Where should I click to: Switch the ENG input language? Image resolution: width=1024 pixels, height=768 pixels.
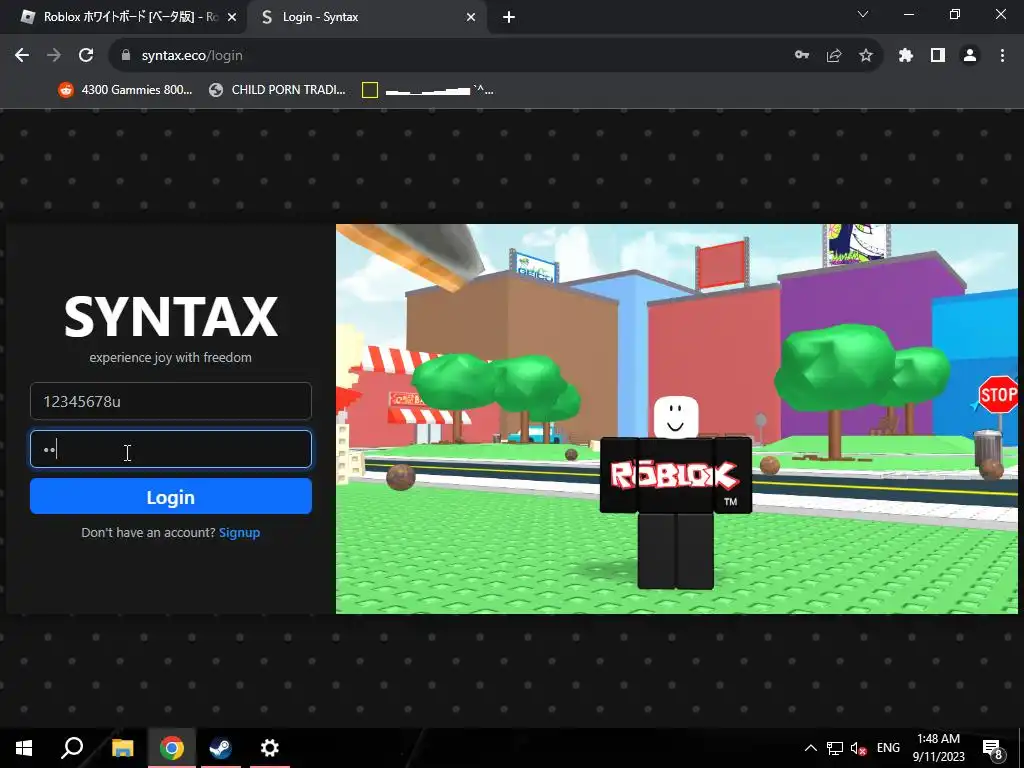pos(888,748)
